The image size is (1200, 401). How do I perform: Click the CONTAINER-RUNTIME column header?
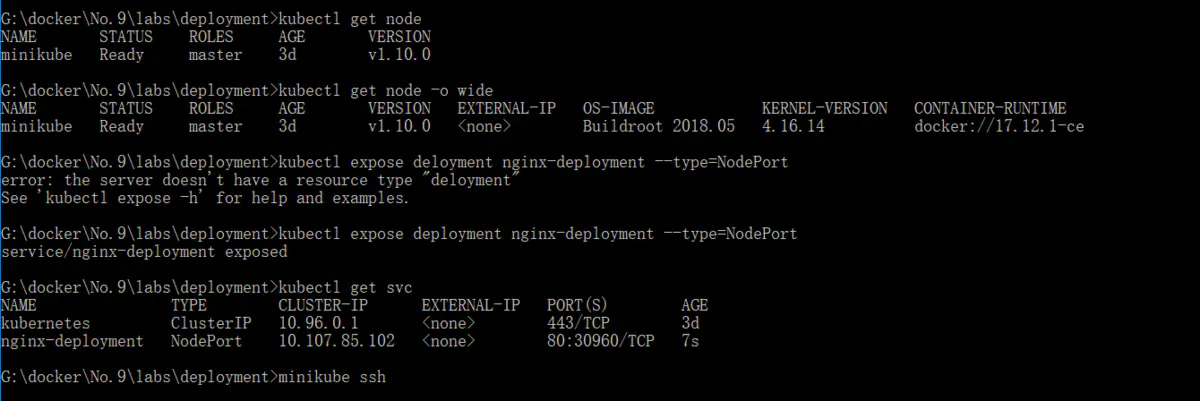(990, 108)
